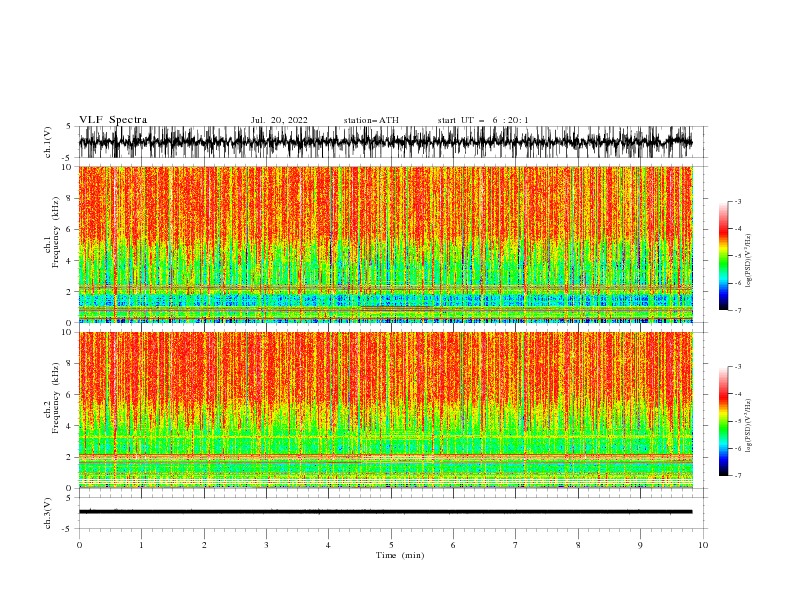Click the upper color bar's "-3" label
The width and height of the screenshot is (792, 612).
(737, 201)
